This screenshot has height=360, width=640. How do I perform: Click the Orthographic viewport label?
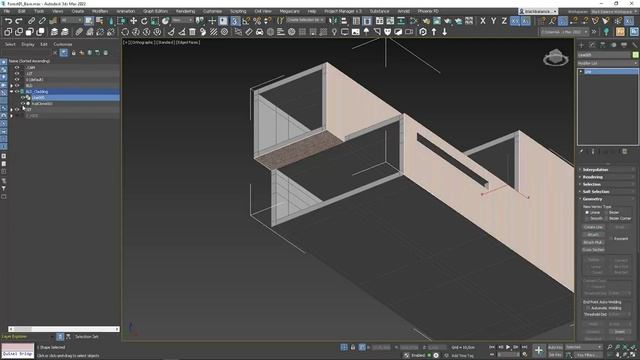[142, 42]
